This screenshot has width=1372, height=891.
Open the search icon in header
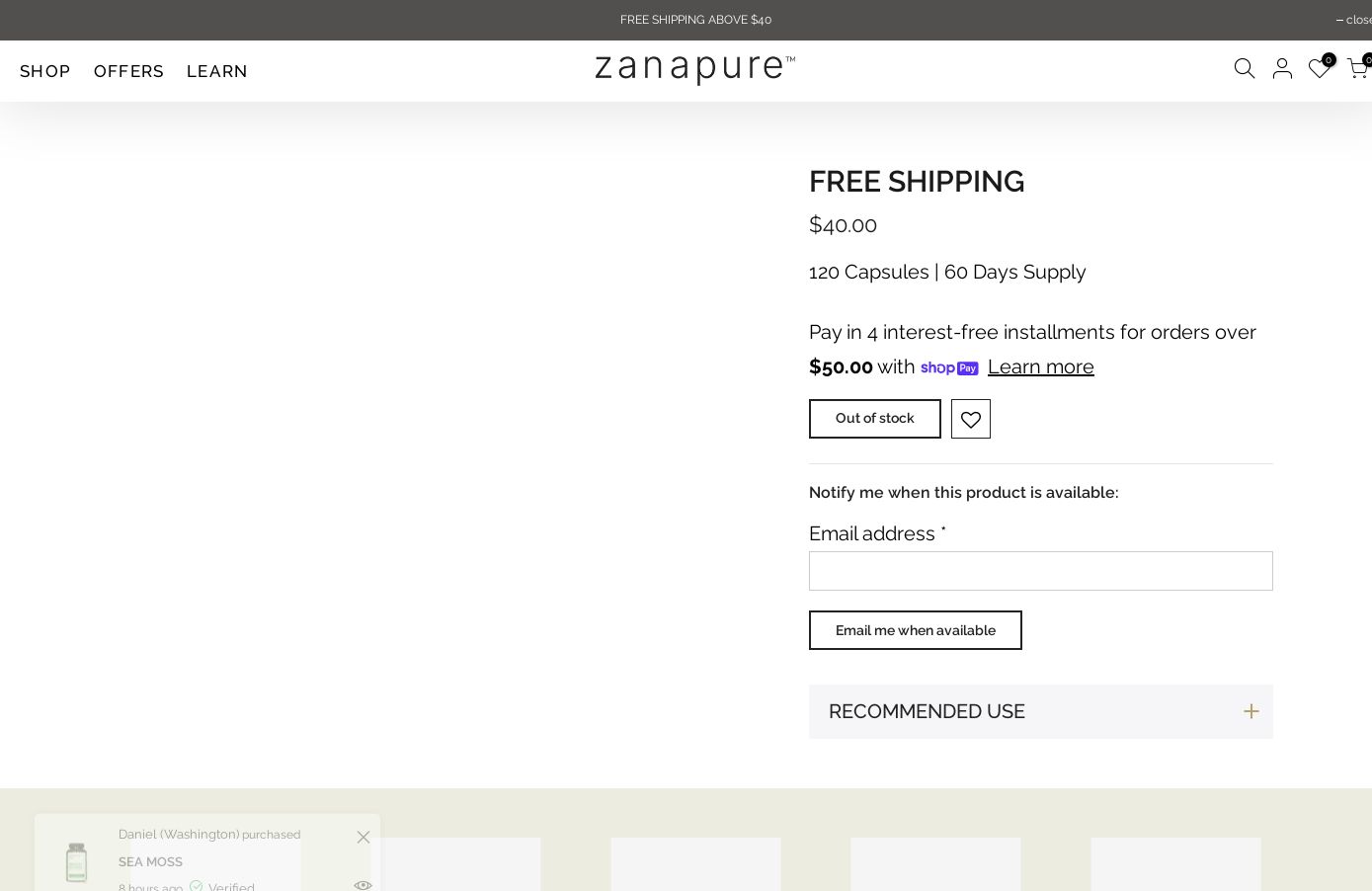(x=1245, y=69)
